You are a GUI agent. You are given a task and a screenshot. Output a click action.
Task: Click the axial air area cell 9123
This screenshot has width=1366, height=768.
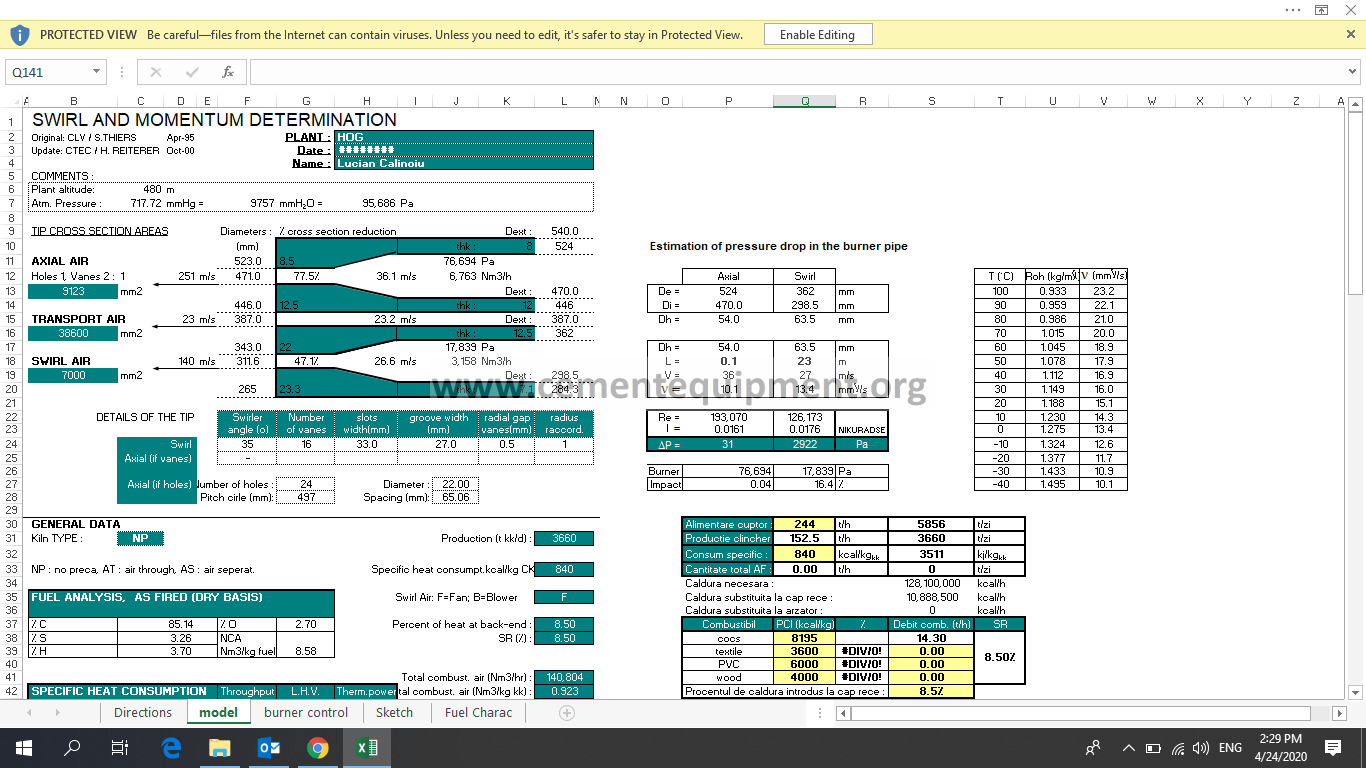click(73, 291)
